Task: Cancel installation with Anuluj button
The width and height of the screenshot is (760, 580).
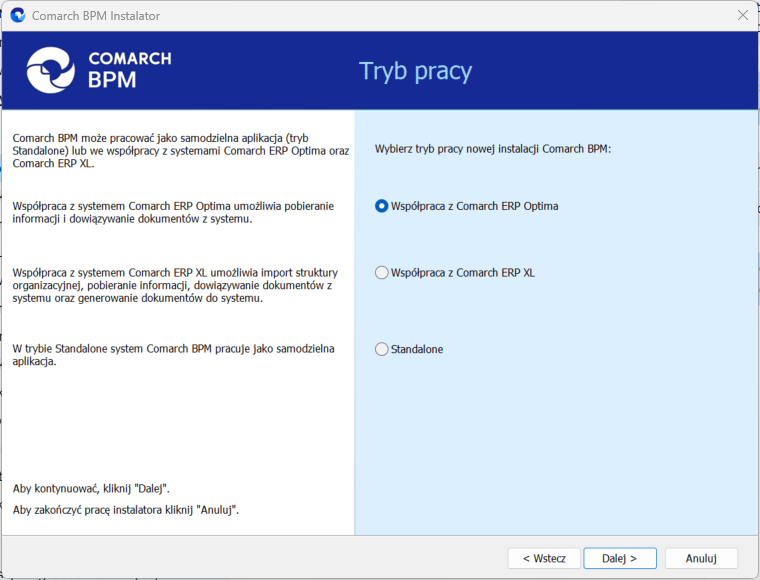Action: [x=701, y=558]
